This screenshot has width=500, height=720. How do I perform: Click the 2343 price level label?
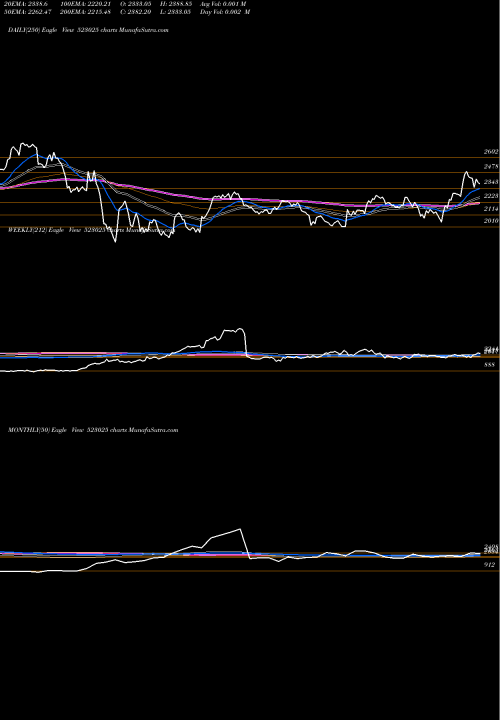point(491,182)
